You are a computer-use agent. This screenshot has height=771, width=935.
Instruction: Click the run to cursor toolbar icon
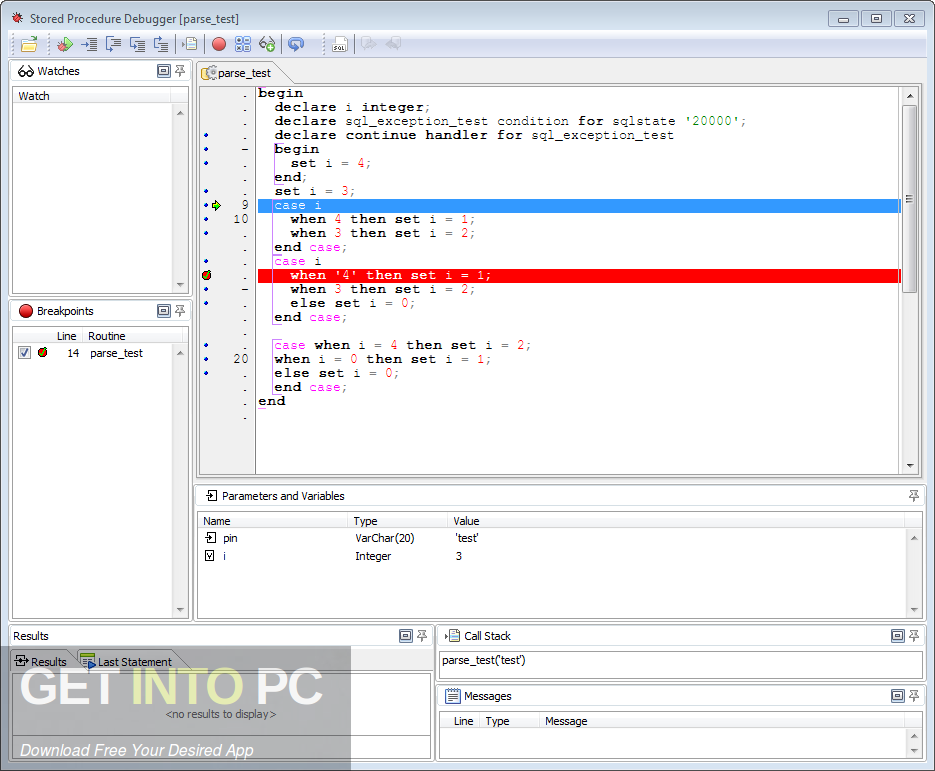pyautogui.click(x=89, y=44)
